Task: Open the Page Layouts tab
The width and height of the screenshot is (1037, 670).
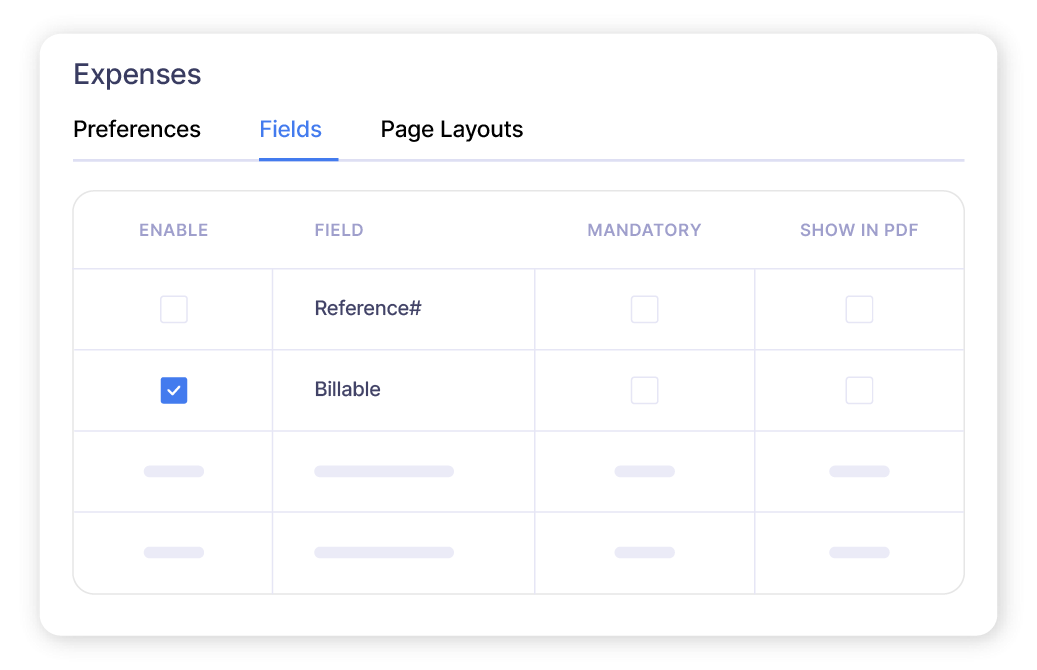Action: [451, 129]
